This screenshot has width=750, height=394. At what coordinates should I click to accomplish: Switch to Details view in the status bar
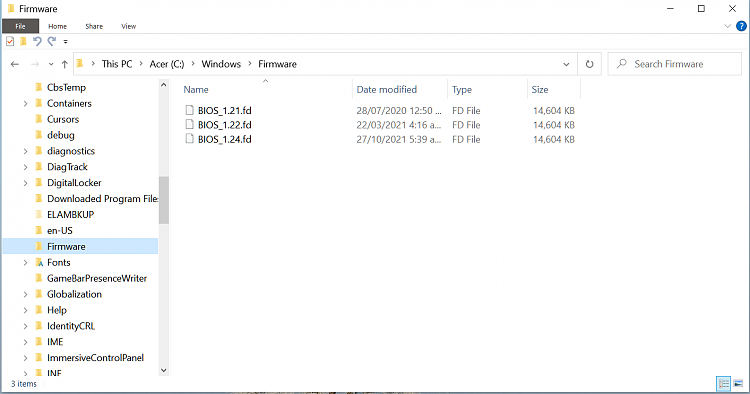pyautogui.click(x=723, y=383)
